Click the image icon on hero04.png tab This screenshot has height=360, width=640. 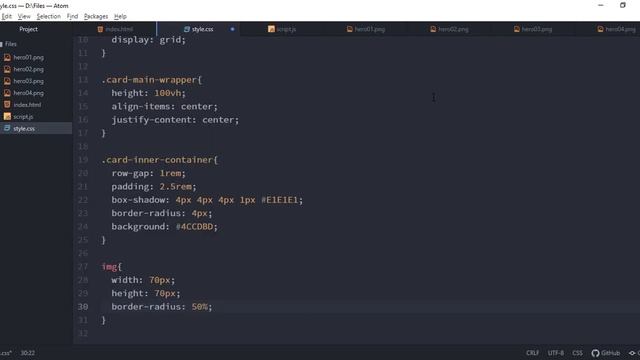[x=600, y=29]
